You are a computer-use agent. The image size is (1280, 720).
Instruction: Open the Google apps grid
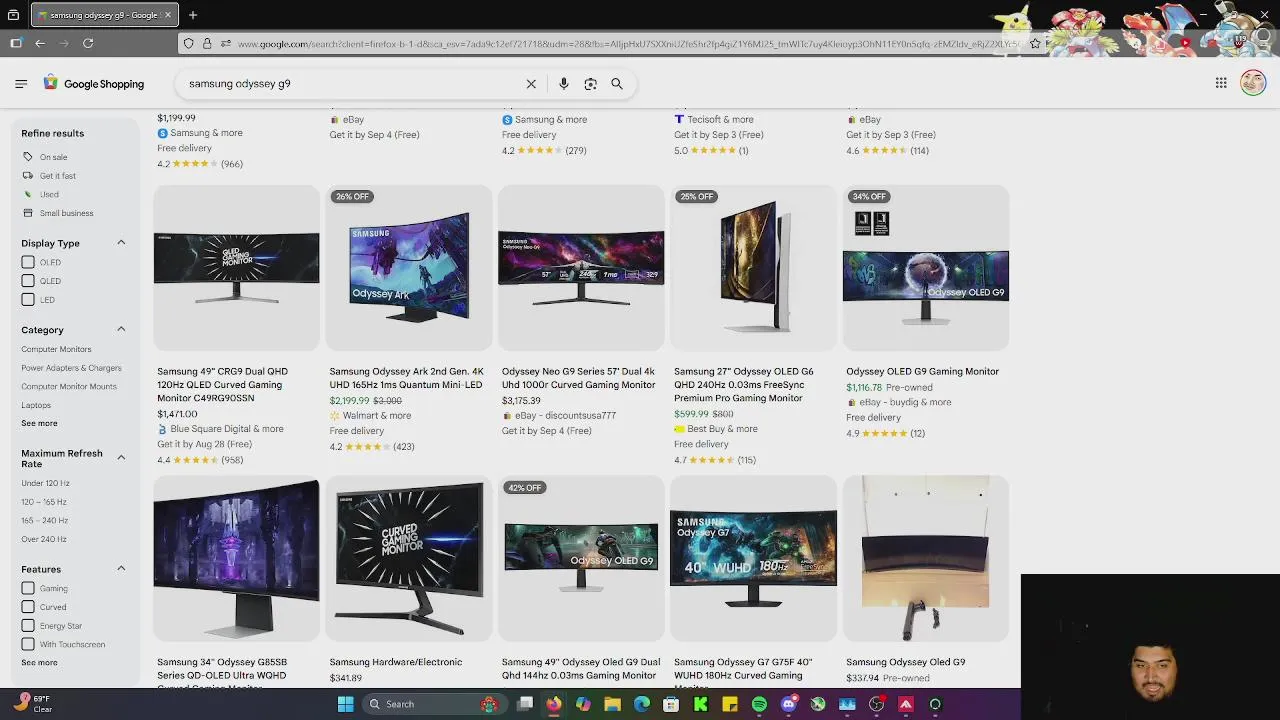[x=1221, y=83]
